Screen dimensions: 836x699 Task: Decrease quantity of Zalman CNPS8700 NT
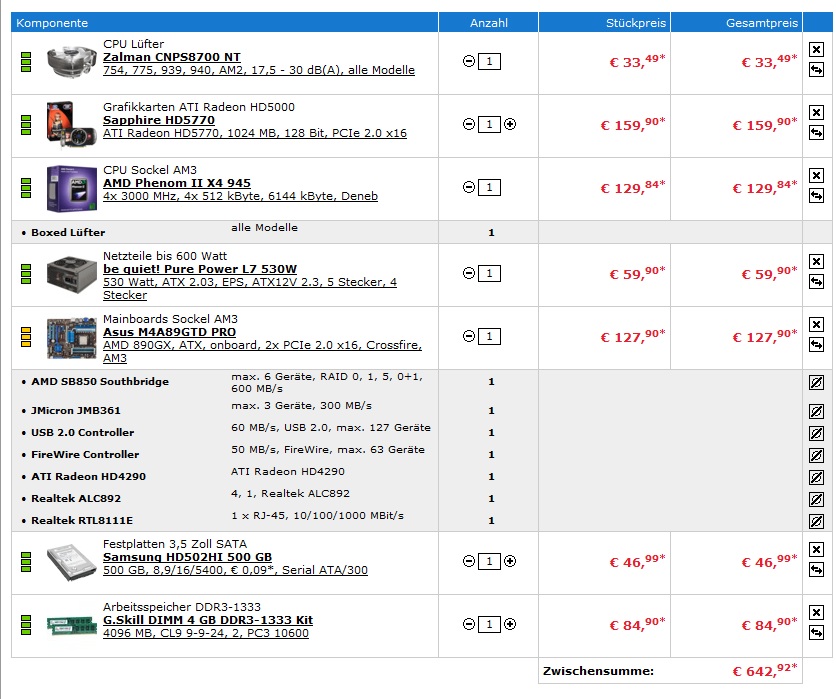(469, 61)
